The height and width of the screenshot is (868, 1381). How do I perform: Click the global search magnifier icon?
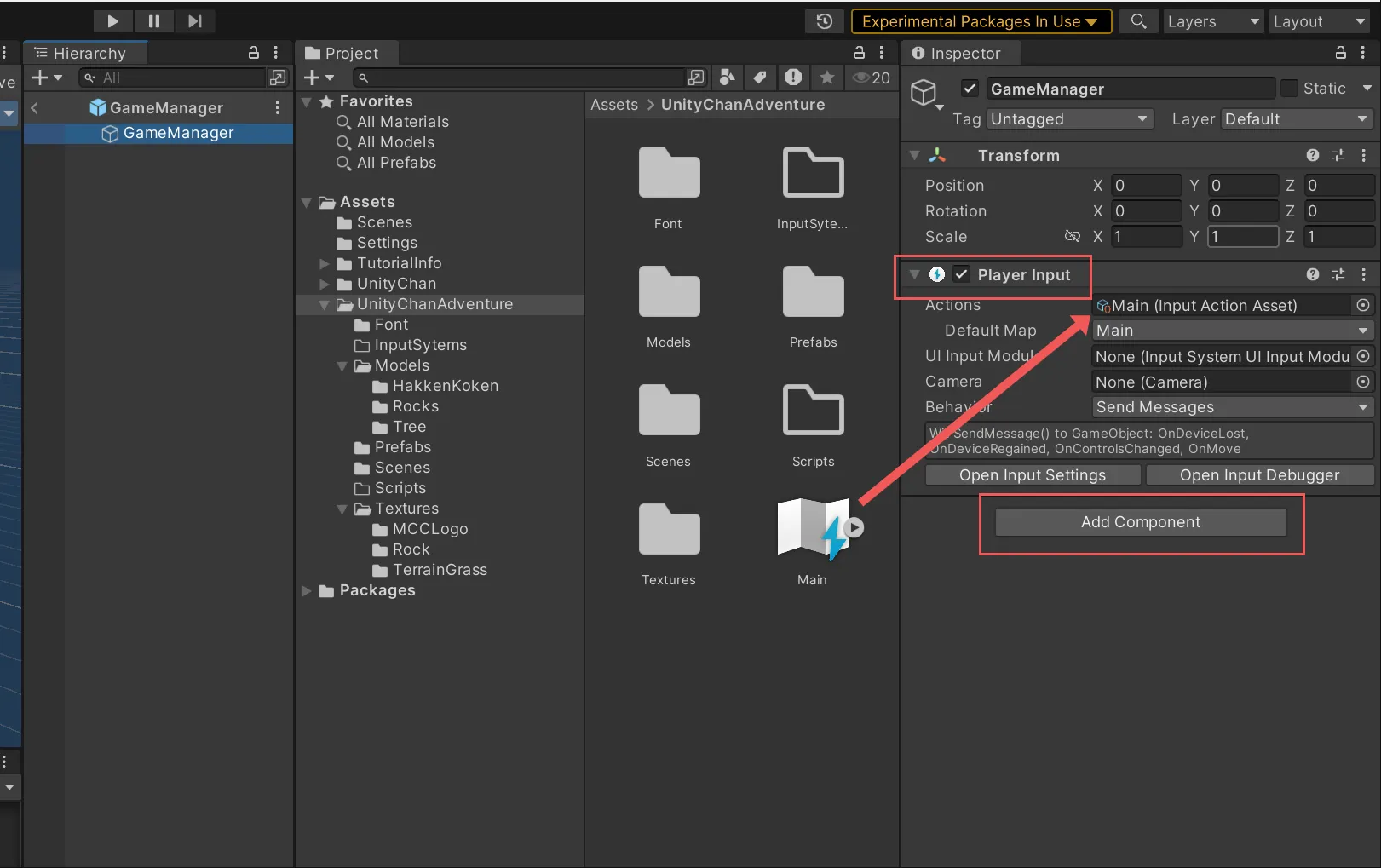pos(1138,21)
